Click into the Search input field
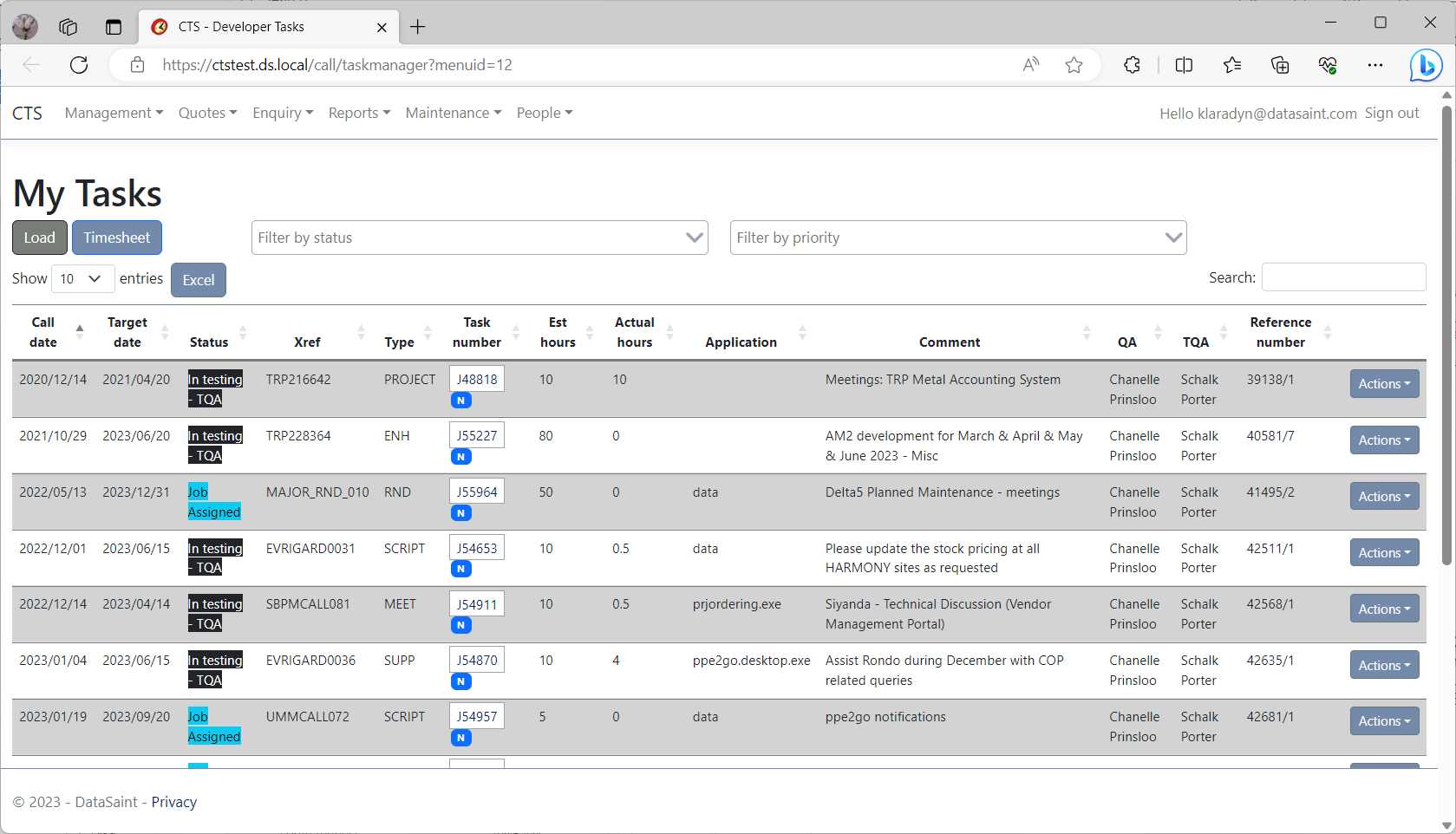Screen dimensions: 1456x834 (1343, 277)
